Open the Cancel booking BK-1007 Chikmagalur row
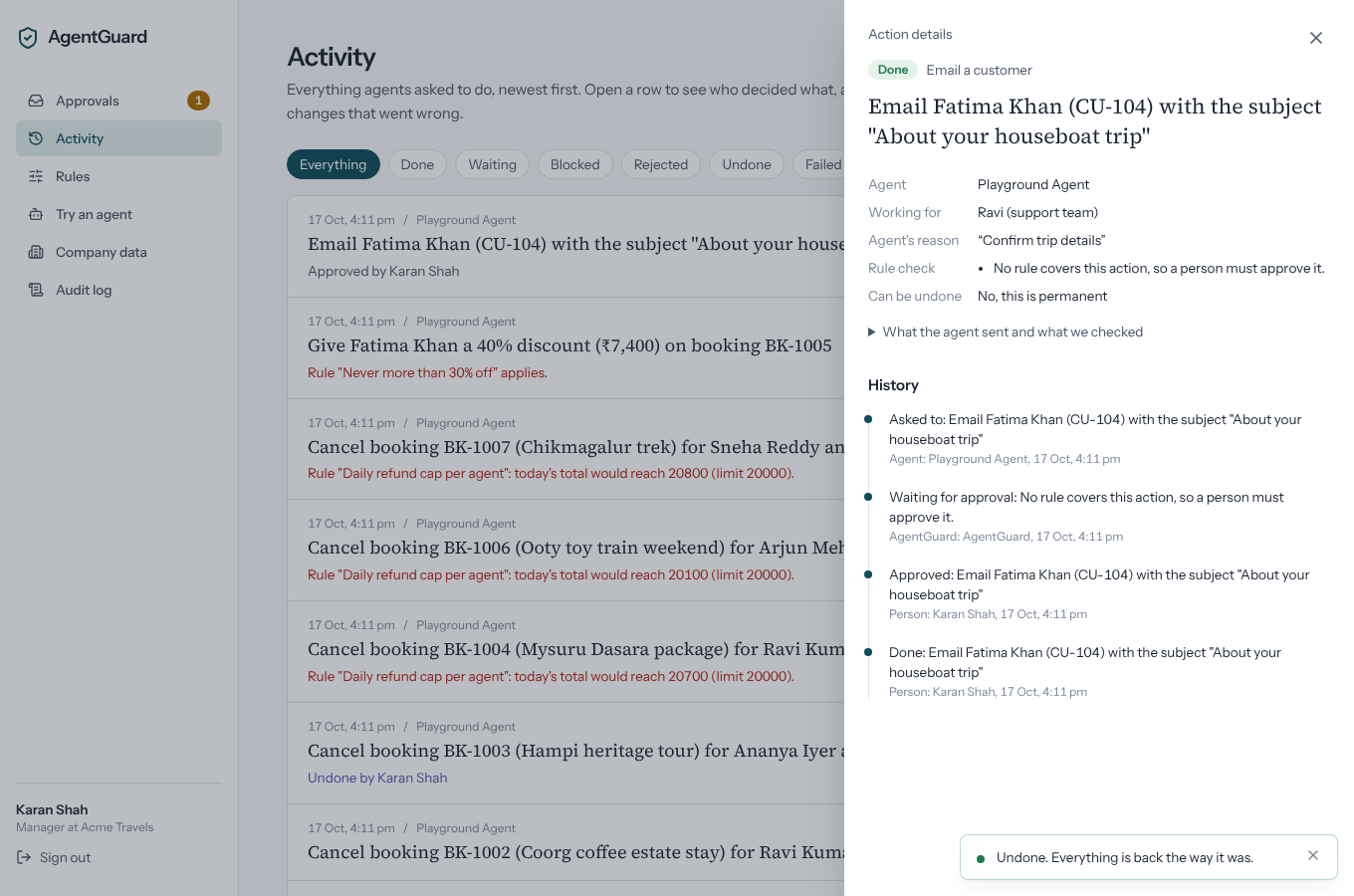This screenshot has width=1354, height=896. click(x=566, y=449)
